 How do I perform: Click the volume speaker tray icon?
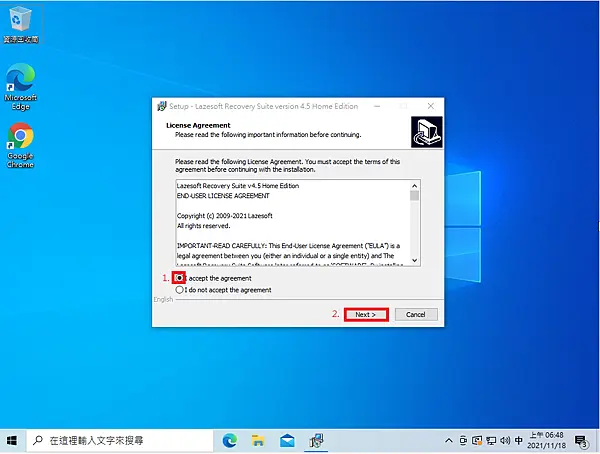(x=505, y=441)
